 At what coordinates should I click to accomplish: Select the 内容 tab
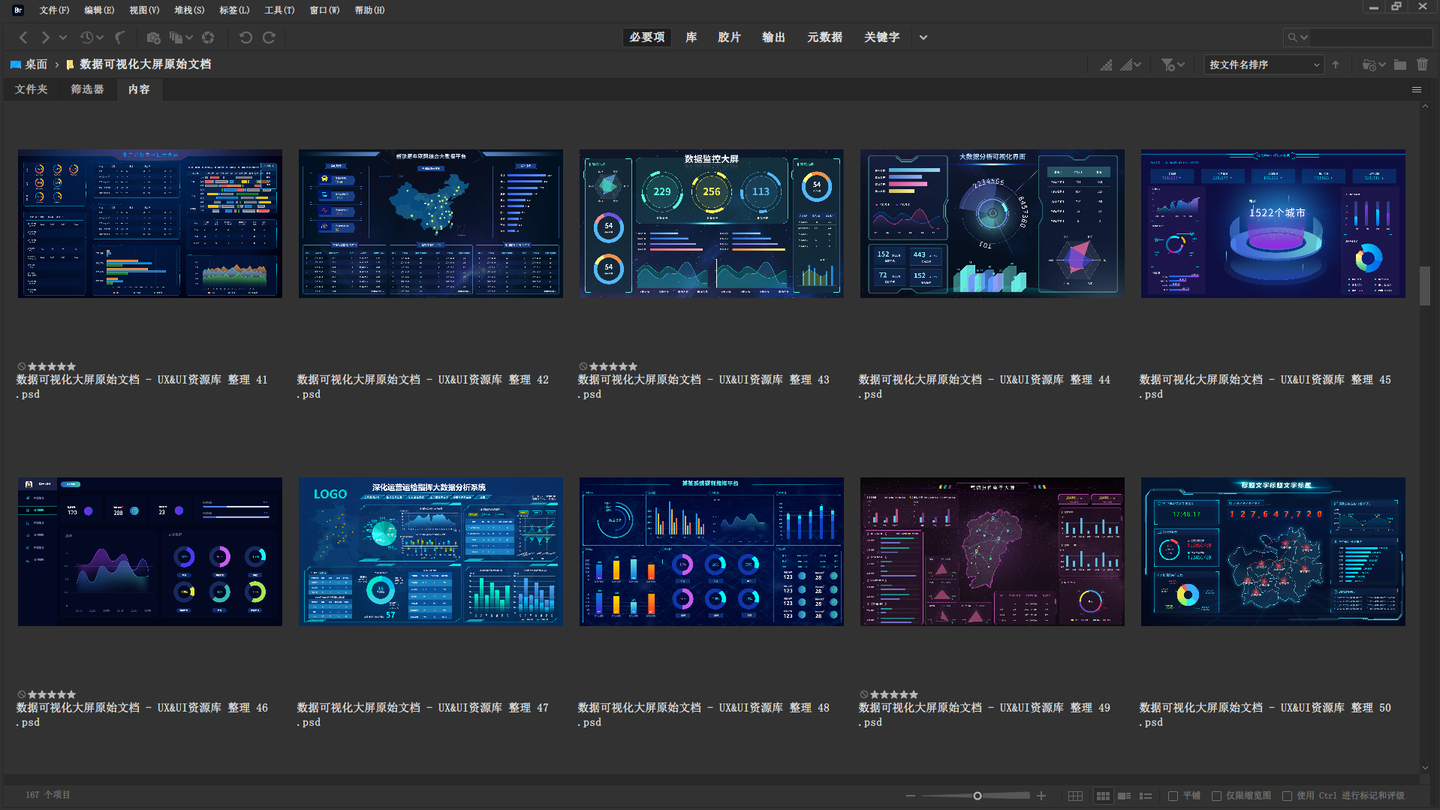tap(139, 89)
